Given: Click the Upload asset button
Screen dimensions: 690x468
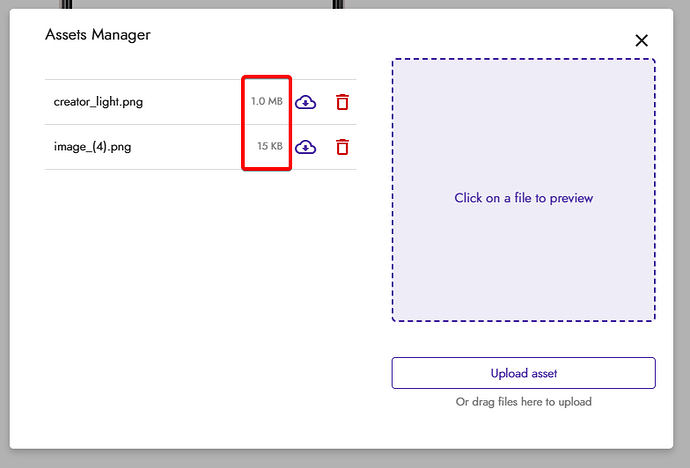Looking at the screenshot, I should [524, 373].
